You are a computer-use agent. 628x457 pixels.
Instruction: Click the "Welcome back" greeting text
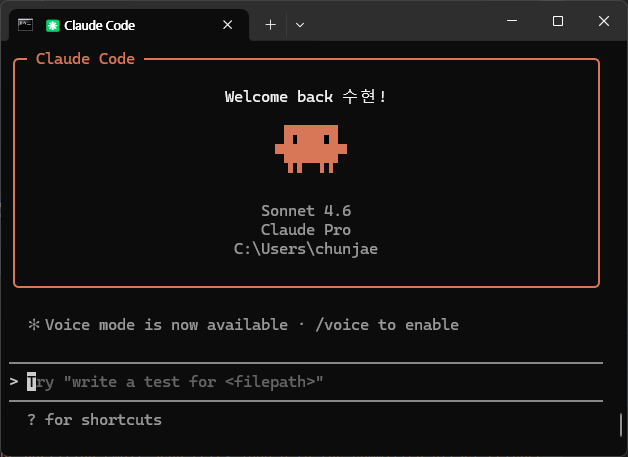tap(305, 97)
